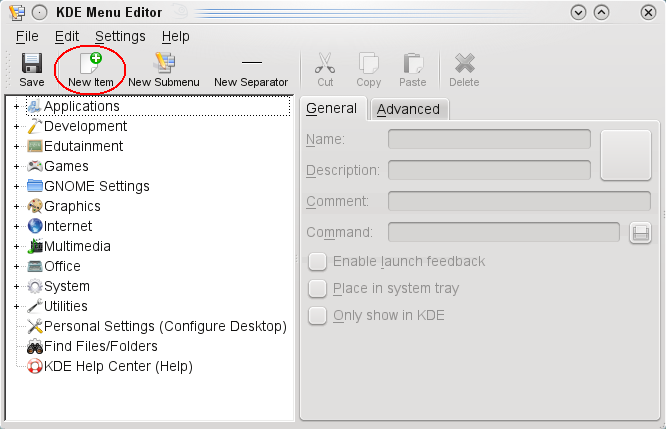Expand the Applications tree node
The width and height of the screenshot is (666, 429).
click(x=16, y=106)
